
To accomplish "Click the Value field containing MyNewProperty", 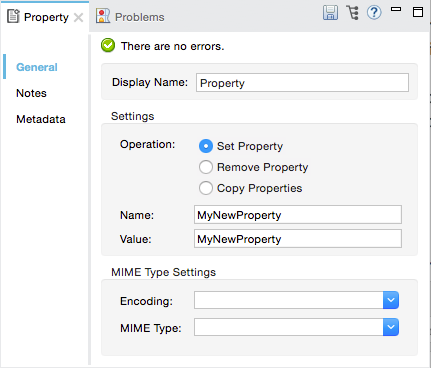I will coord(298,239).
